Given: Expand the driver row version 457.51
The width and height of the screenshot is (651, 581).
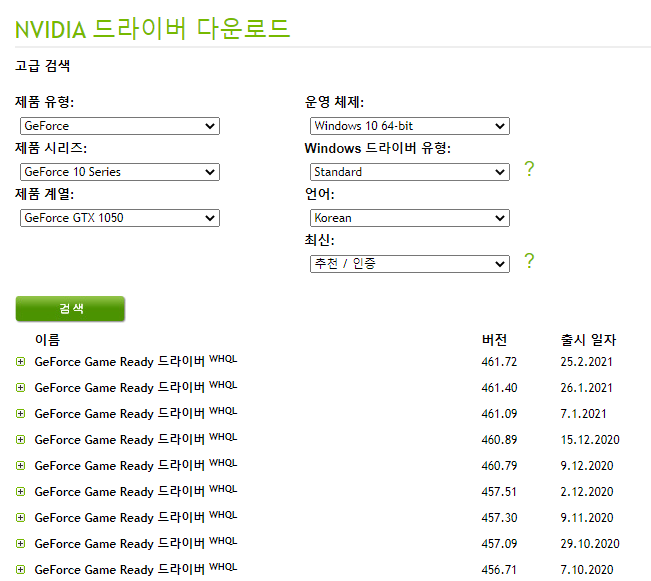Looking at the screenshot, I should [x=20, y=492].
